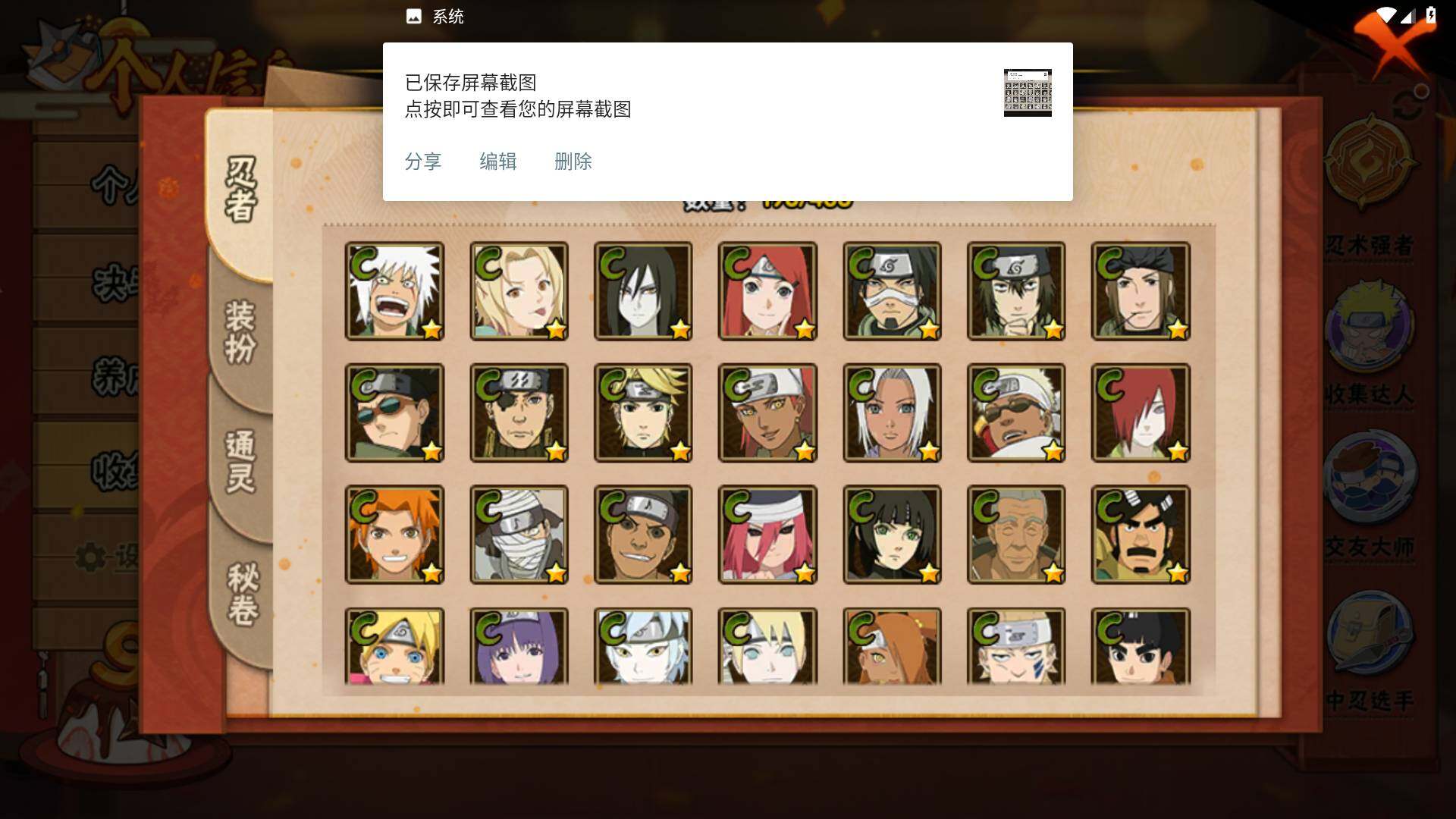Switch to the 装扮 tab

click(x=240, y=332)
